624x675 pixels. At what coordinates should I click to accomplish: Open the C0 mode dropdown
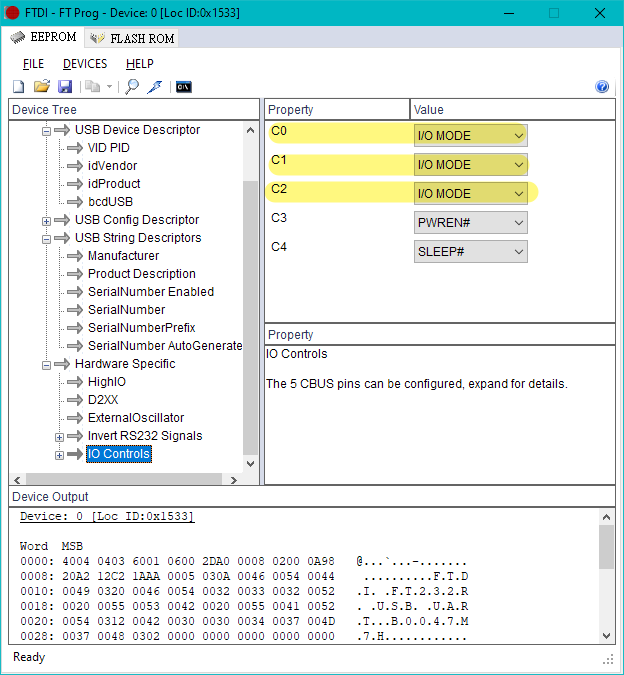(x=470, y=135)
